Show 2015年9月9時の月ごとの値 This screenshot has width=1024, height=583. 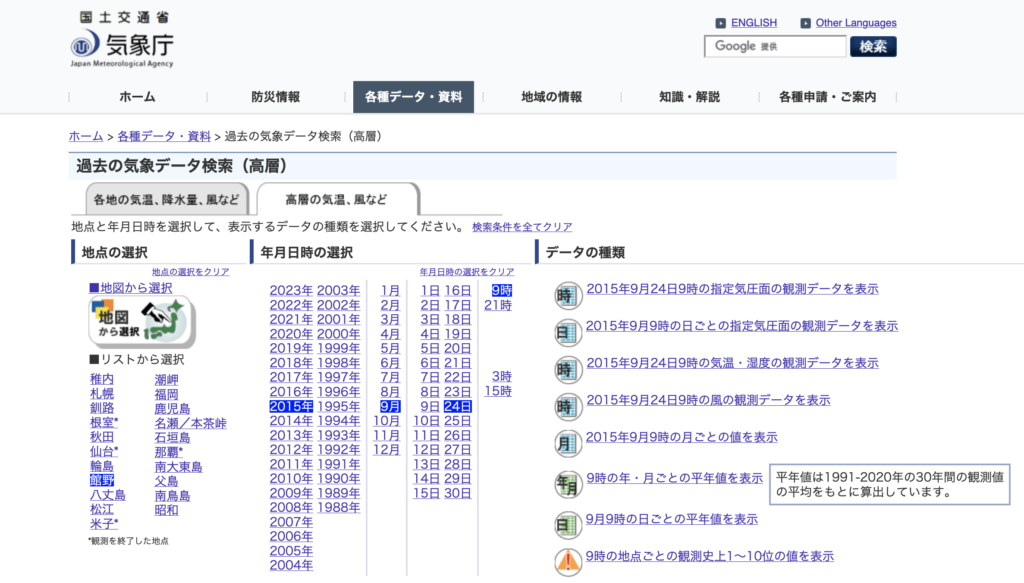(x=681, y=437)
